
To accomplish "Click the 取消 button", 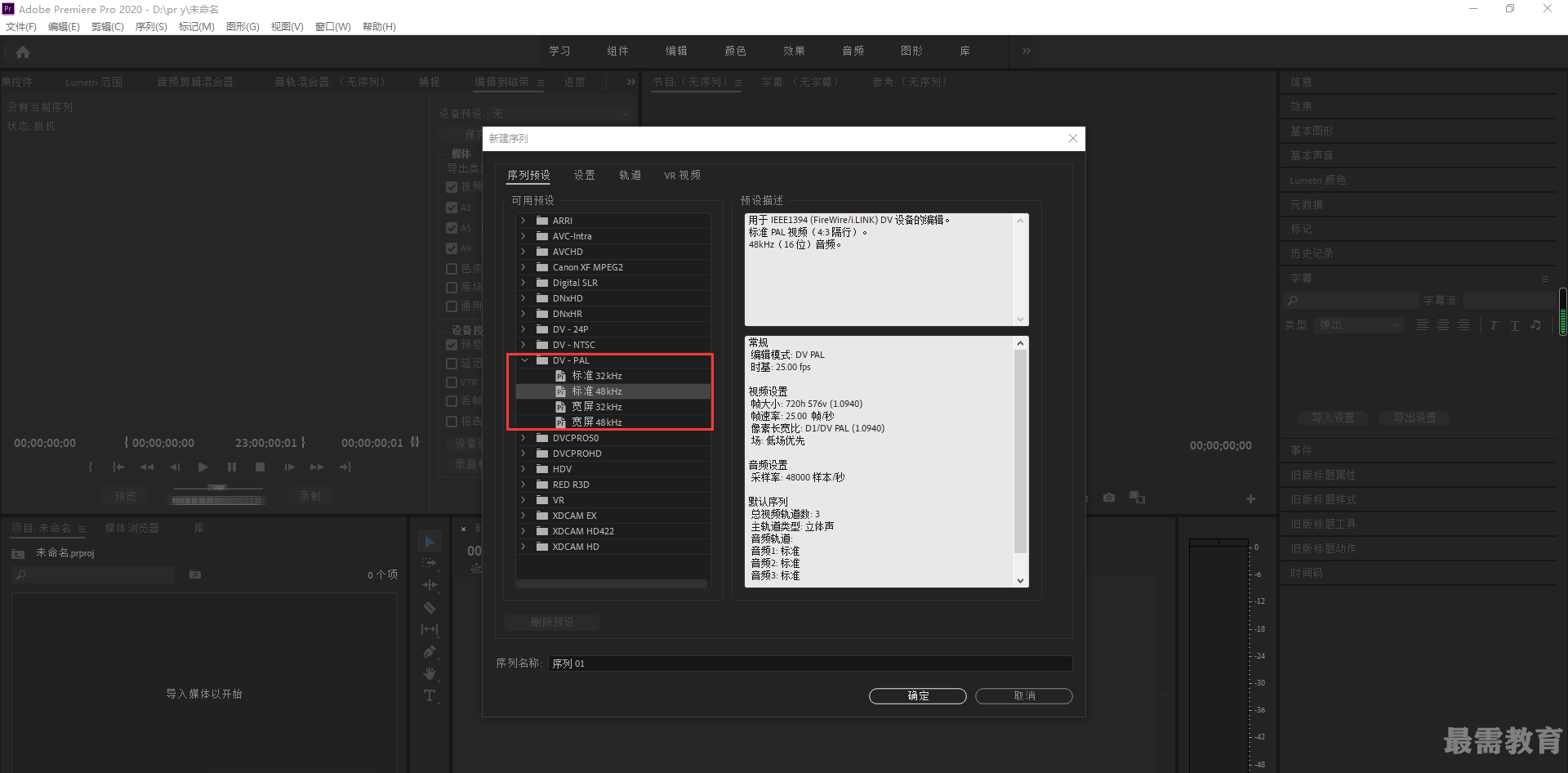I will pos(1024,696).
